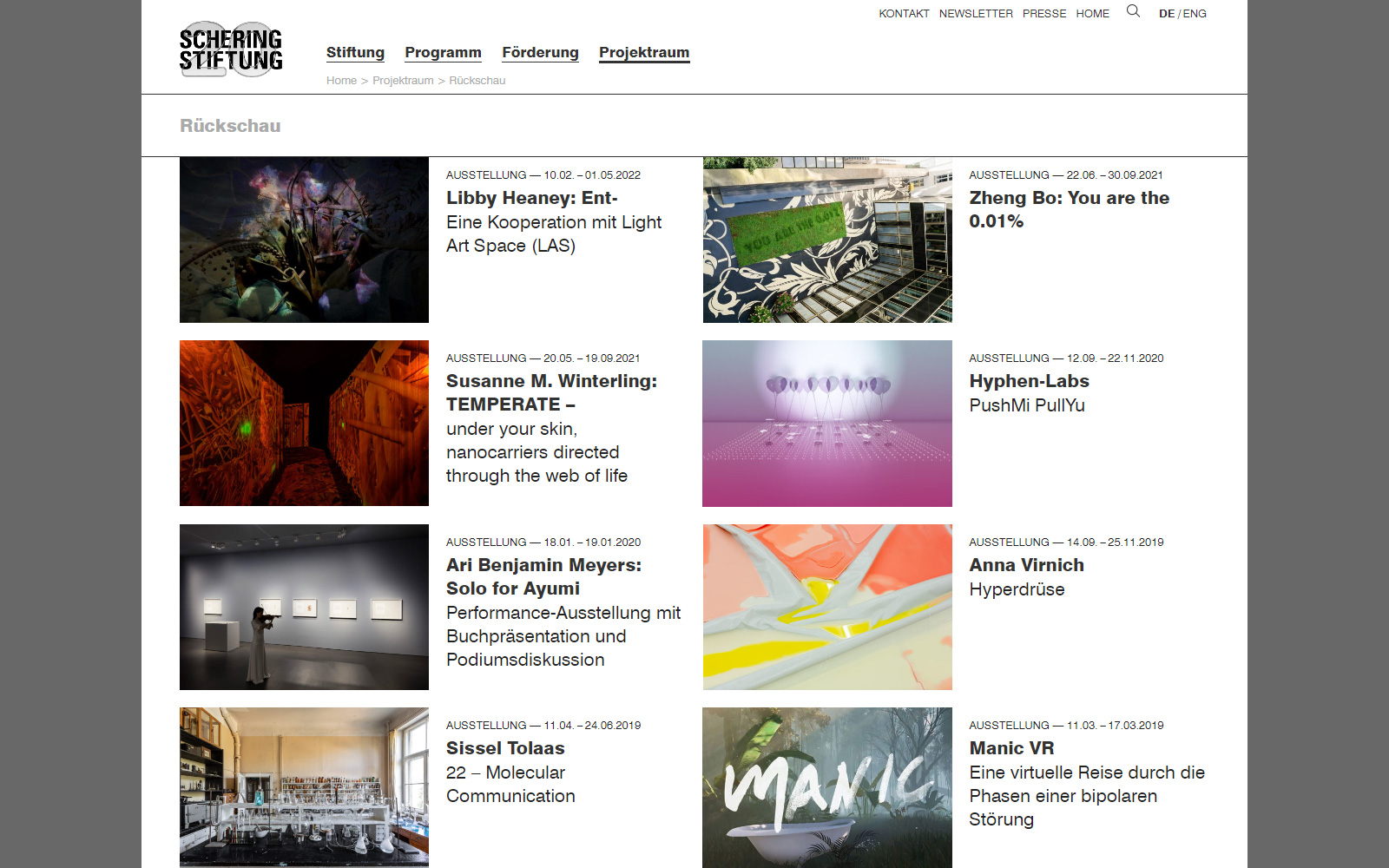Screen dimensions: 1389x868
Task: Open the Newsletter link
Action: click(x=976, y=14)
